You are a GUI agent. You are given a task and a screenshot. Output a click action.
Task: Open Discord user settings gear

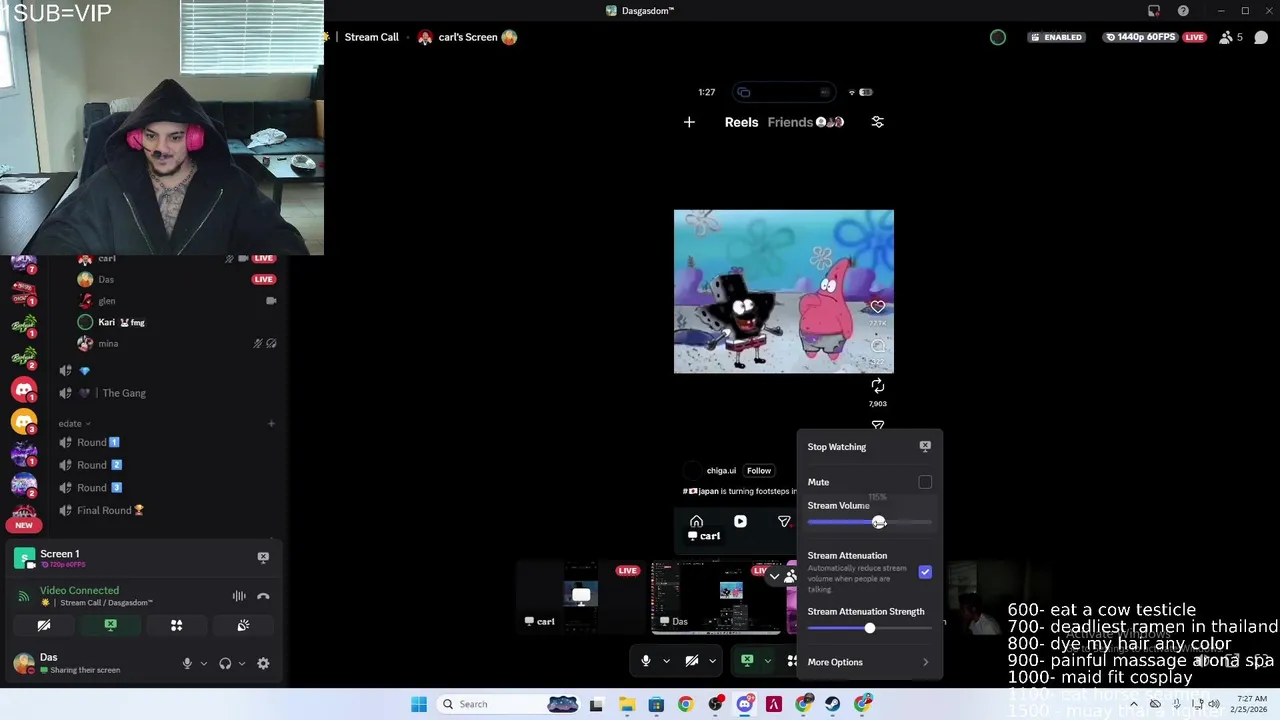pyautogui.click(x=263, y=663)
